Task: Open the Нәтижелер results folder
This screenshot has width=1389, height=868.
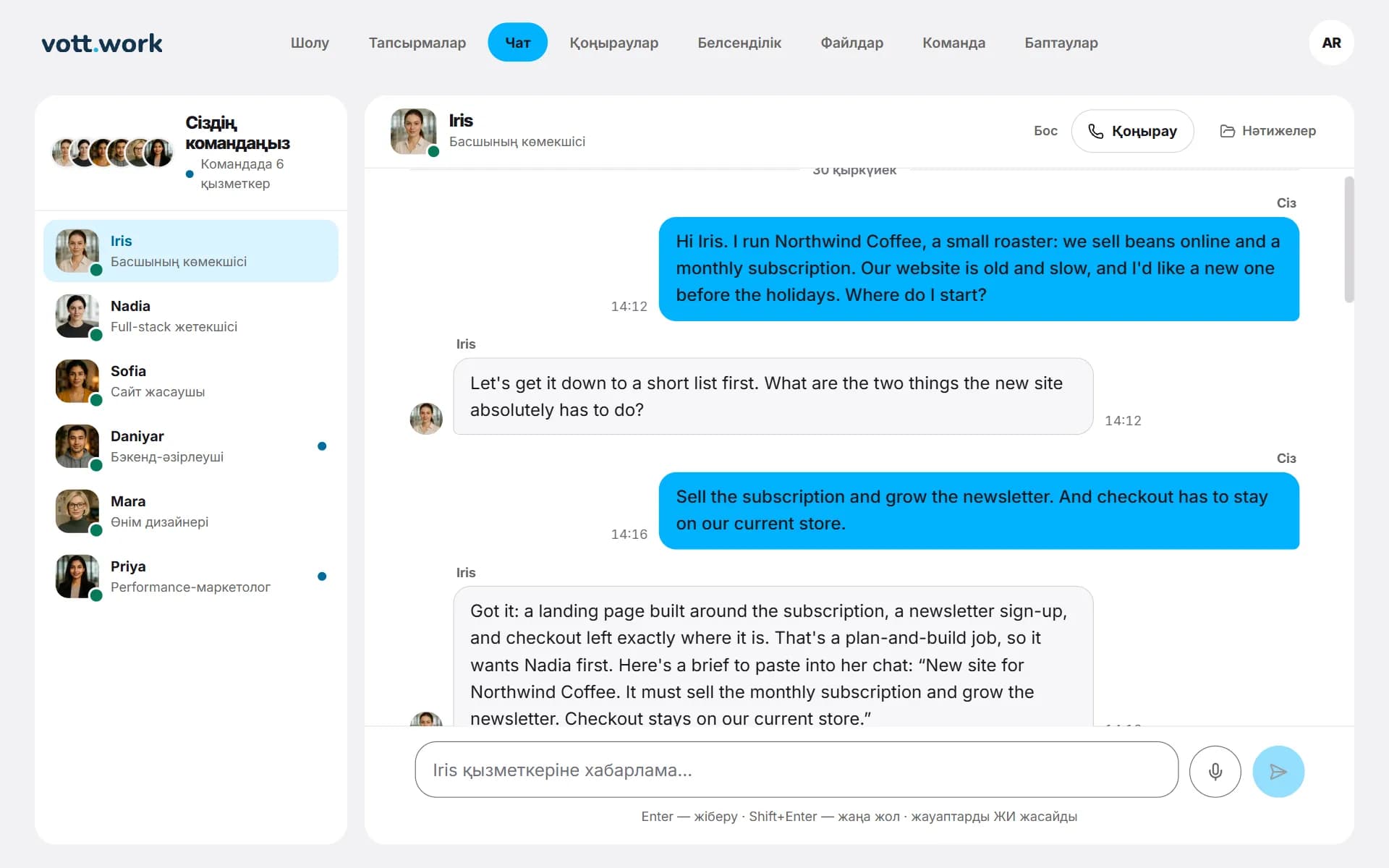Action: tap(1267, 131)
